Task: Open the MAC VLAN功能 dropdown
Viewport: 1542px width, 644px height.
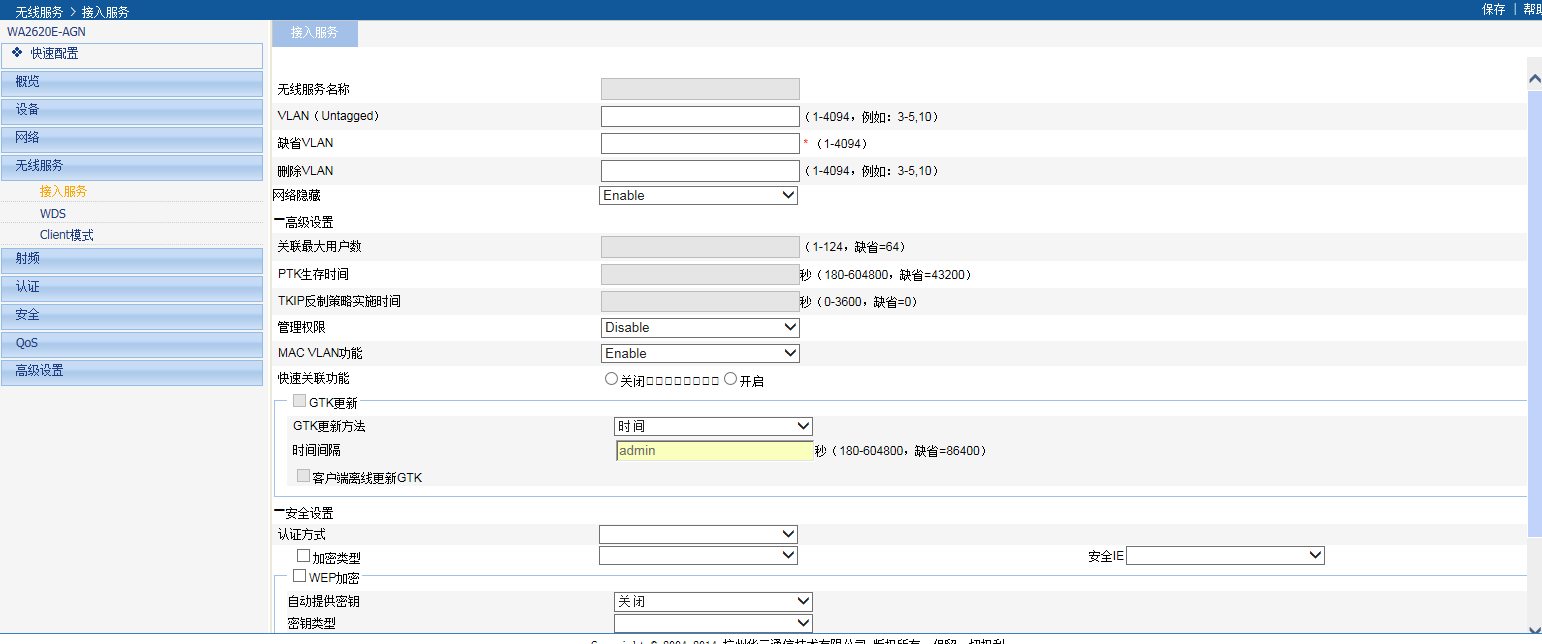Action: 701,354
